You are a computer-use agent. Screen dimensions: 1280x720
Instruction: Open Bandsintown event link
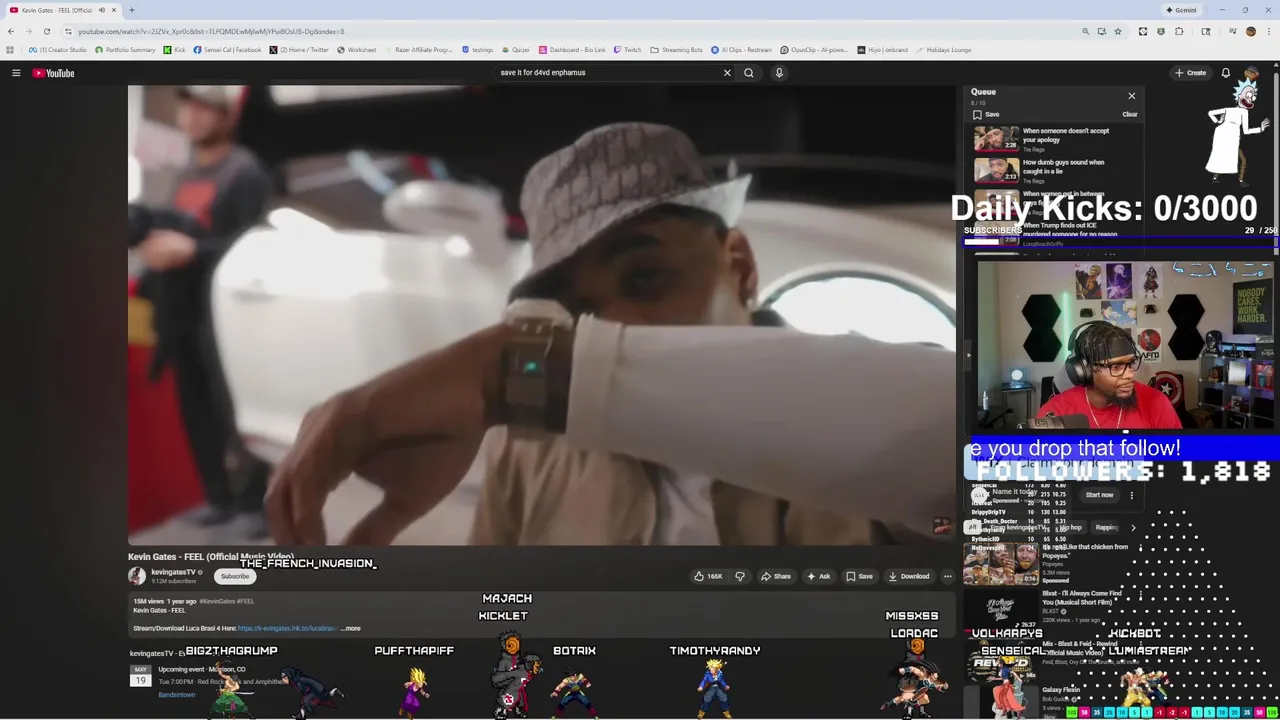click(177, 694)
